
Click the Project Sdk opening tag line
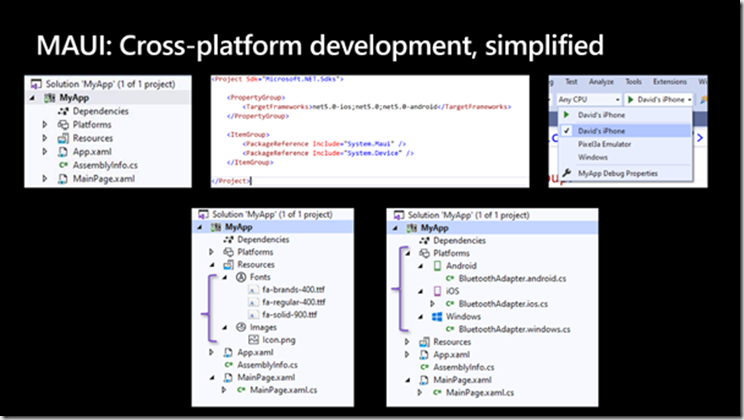pos(277,79)
